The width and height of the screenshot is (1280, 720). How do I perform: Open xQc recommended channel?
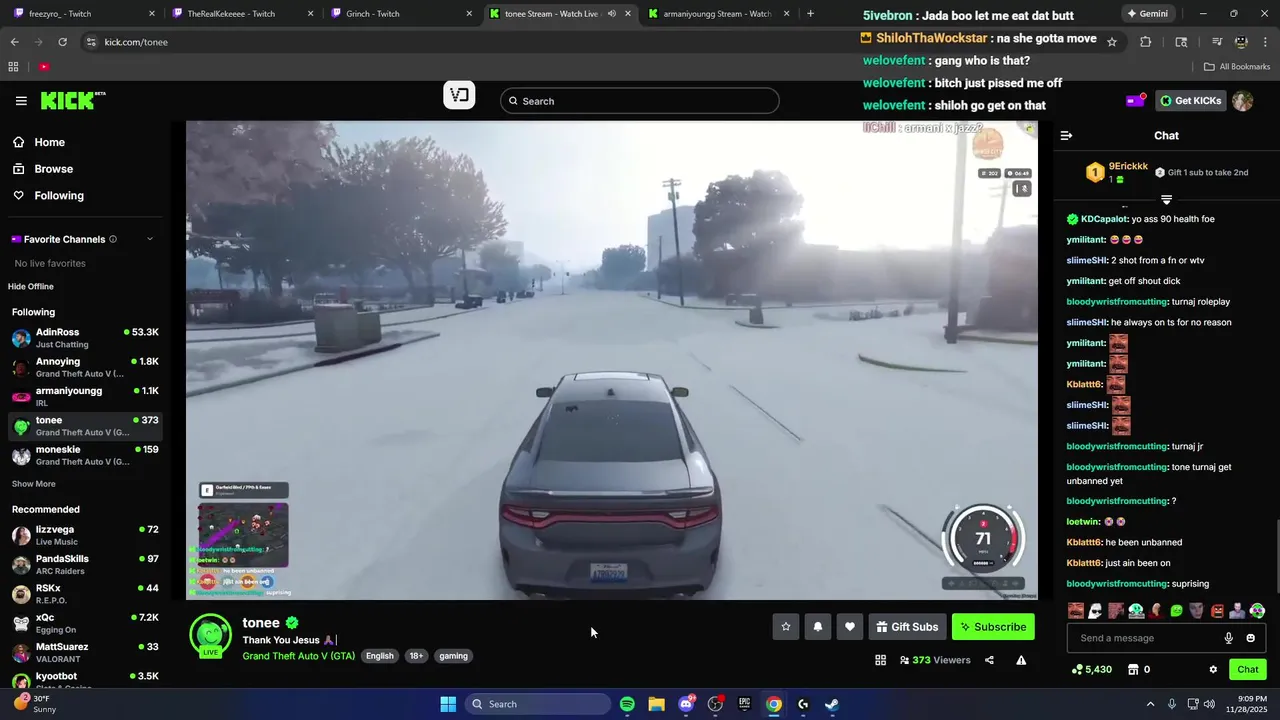coord(85,624)
